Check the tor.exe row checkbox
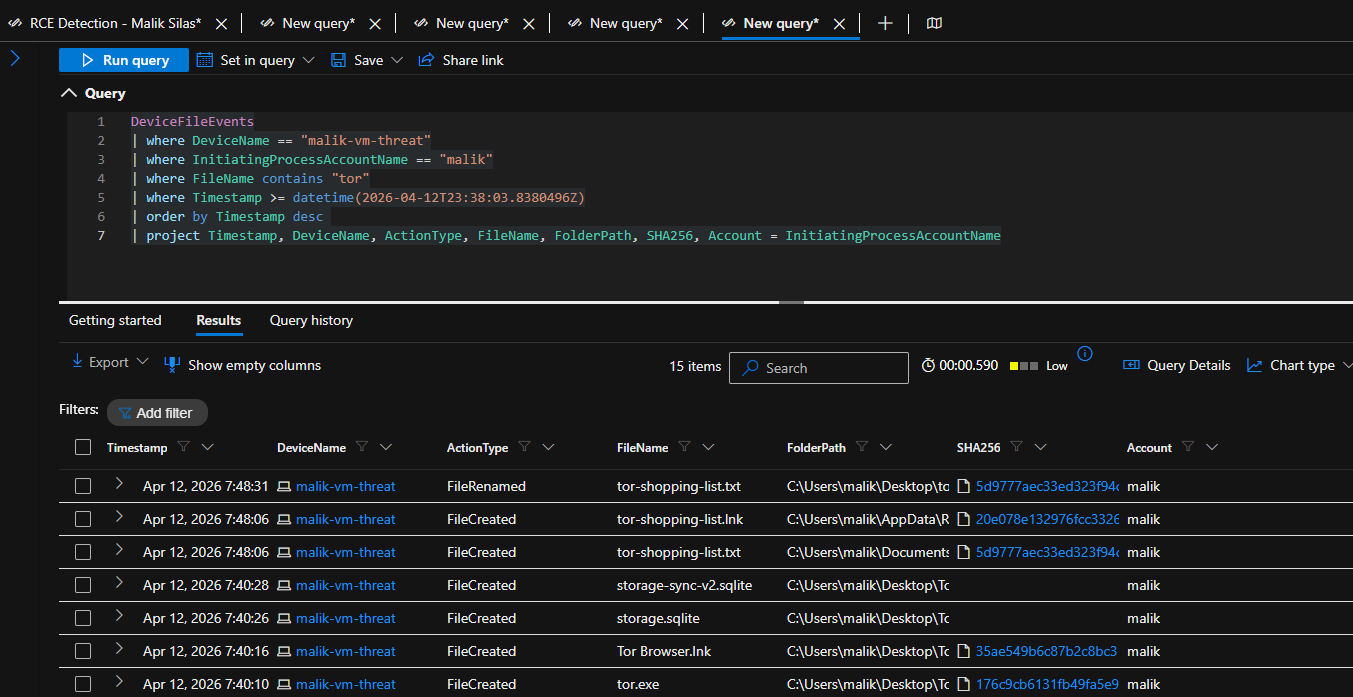This screenshot has width=1353, height=697. click(x=83, y=685)
